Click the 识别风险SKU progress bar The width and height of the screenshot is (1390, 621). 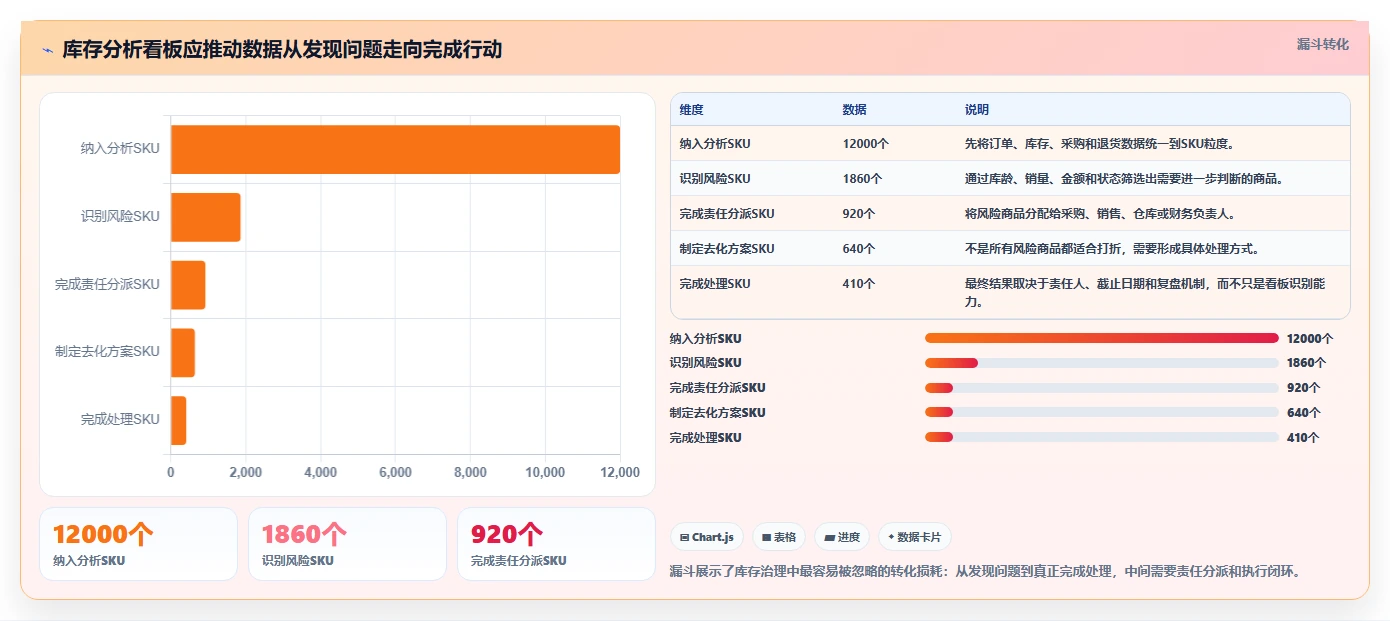pos(1101,363)
